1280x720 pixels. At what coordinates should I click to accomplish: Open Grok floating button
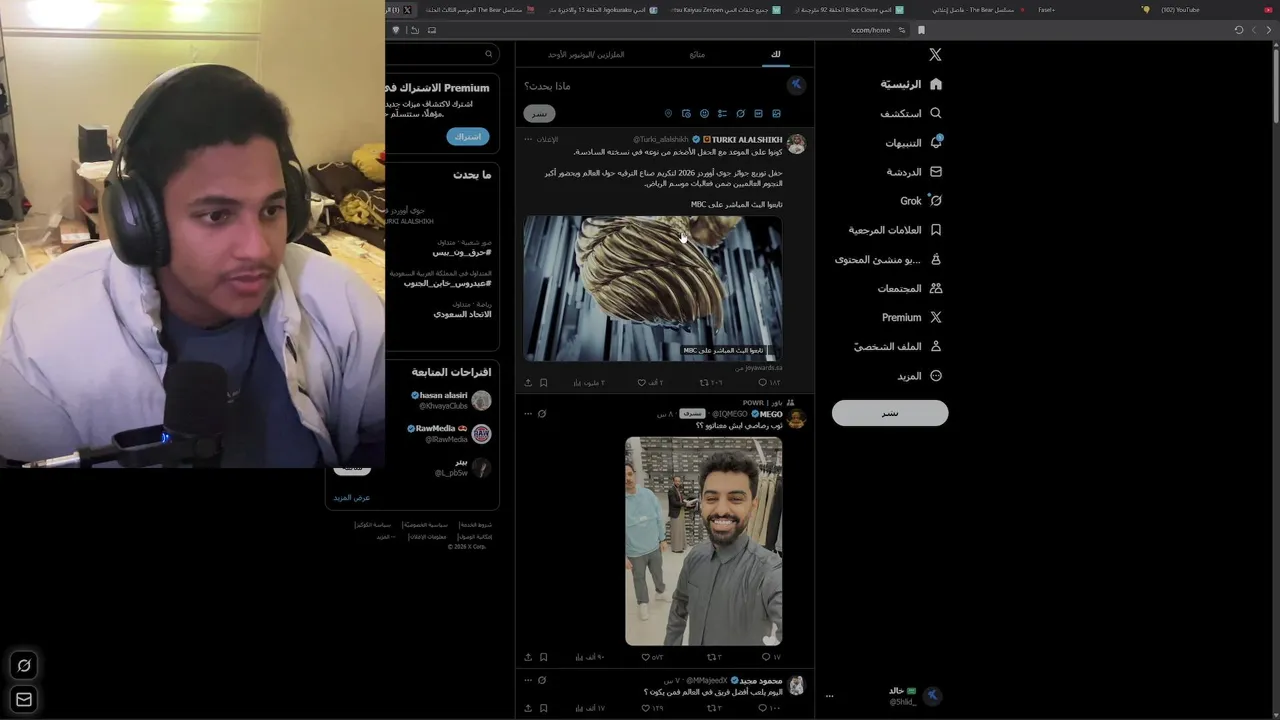pyautogui.click(x=24, y=665)
